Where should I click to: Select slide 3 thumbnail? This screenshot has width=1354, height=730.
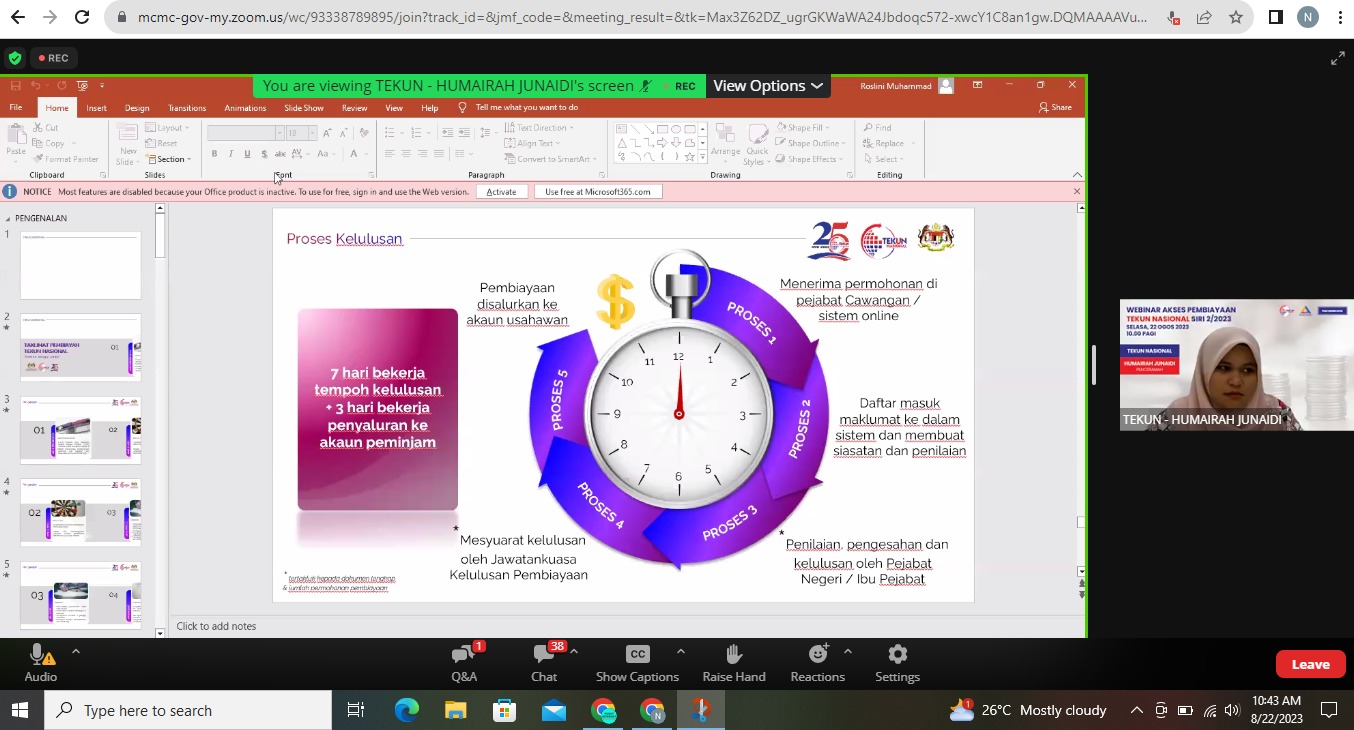[x=81, y=429]
